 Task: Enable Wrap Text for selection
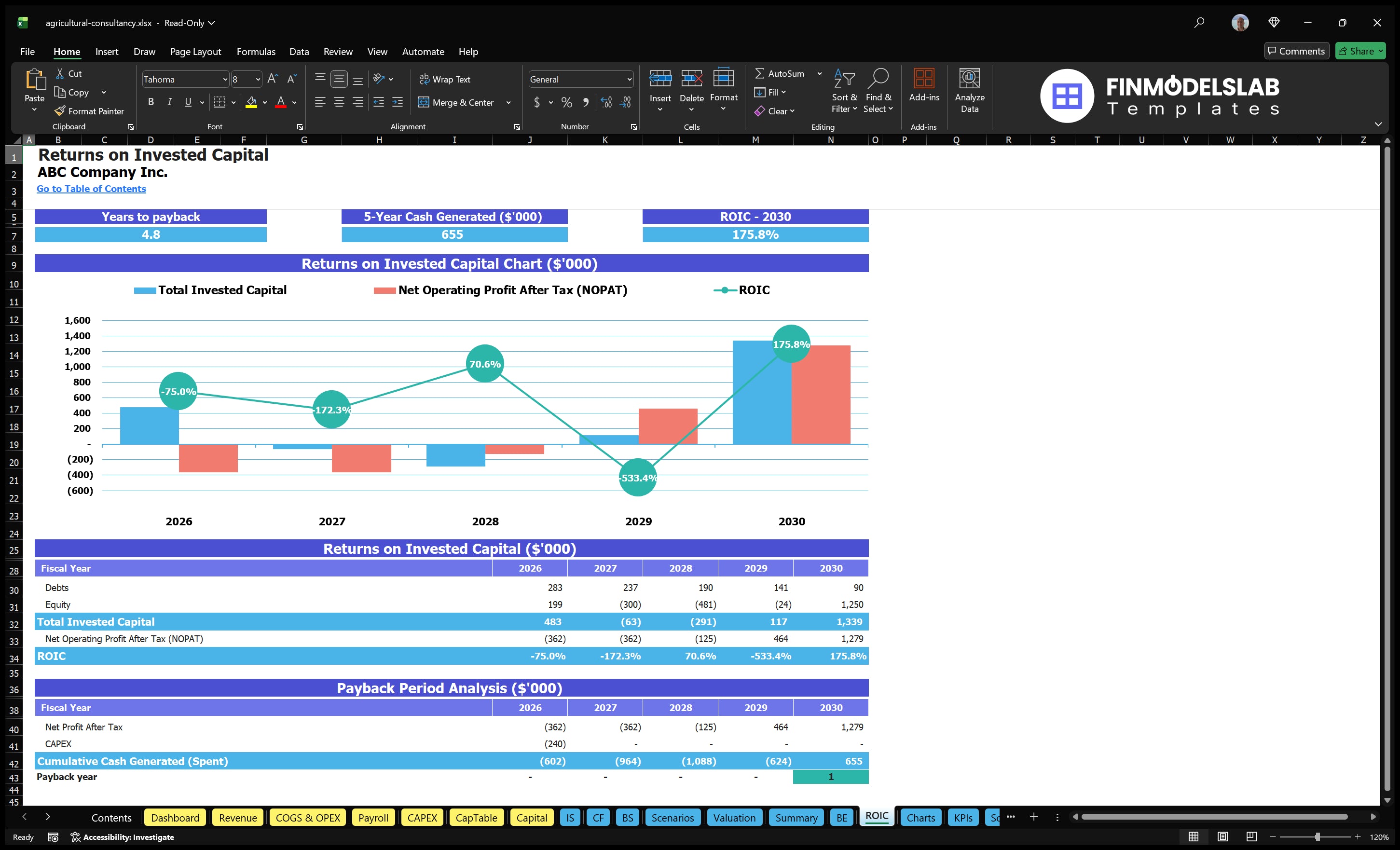[x=445, y=79]
